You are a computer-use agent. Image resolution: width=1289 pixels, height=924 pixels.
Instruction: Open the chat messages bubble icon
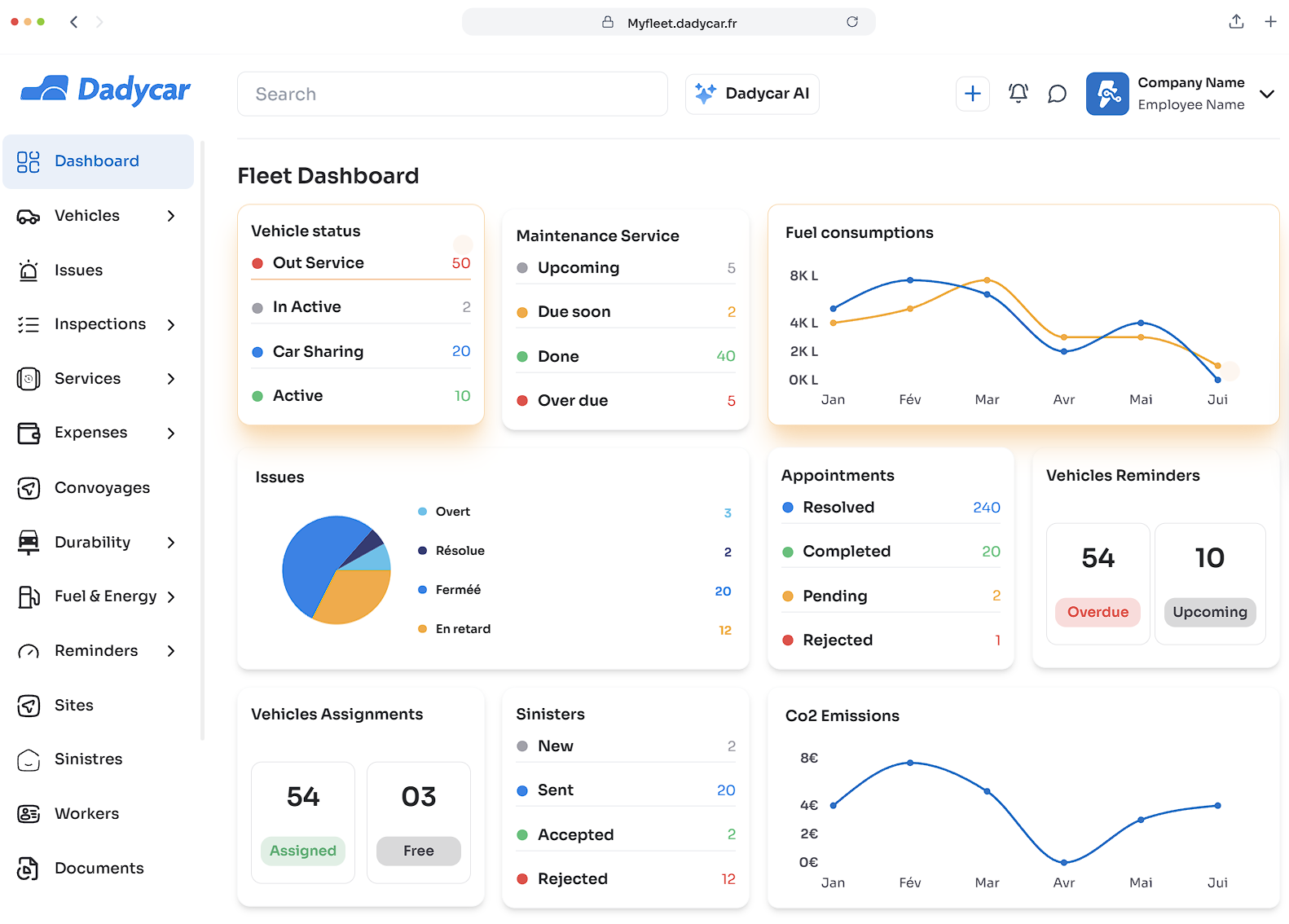(1057, 94)
